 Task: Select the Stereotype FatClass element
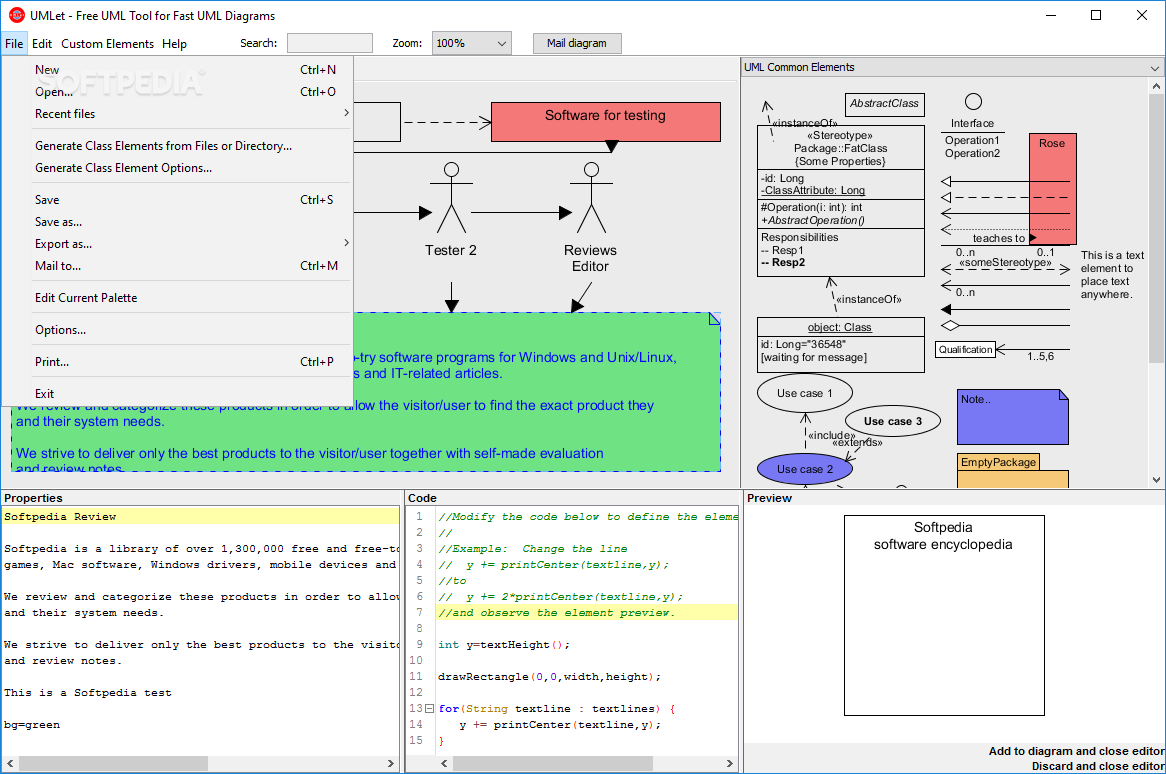click(840, 201)
